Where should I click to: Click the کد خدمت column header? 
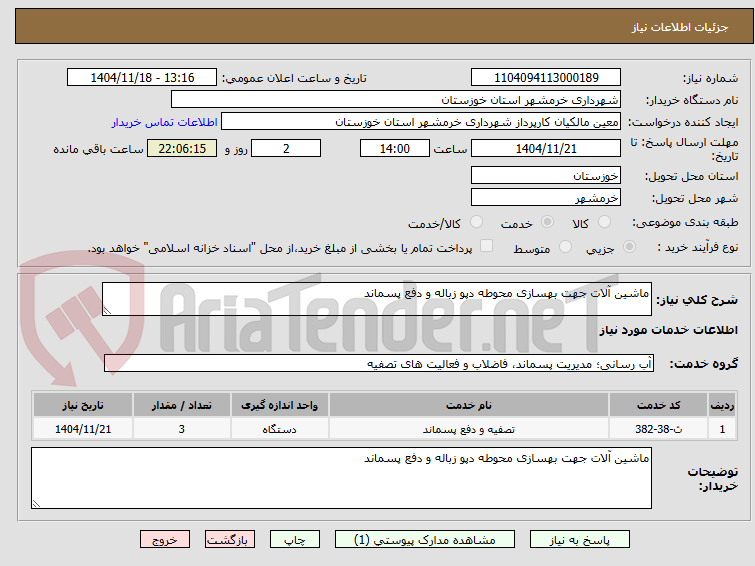point(658,405)
